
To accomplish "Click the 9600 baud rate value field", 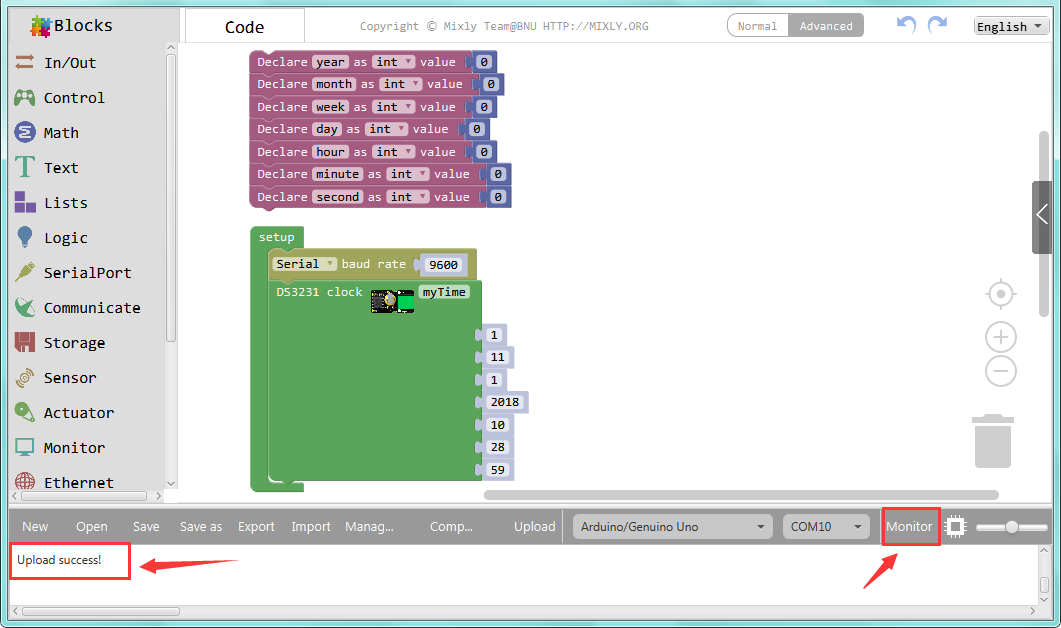I will [x=442, y=265].
